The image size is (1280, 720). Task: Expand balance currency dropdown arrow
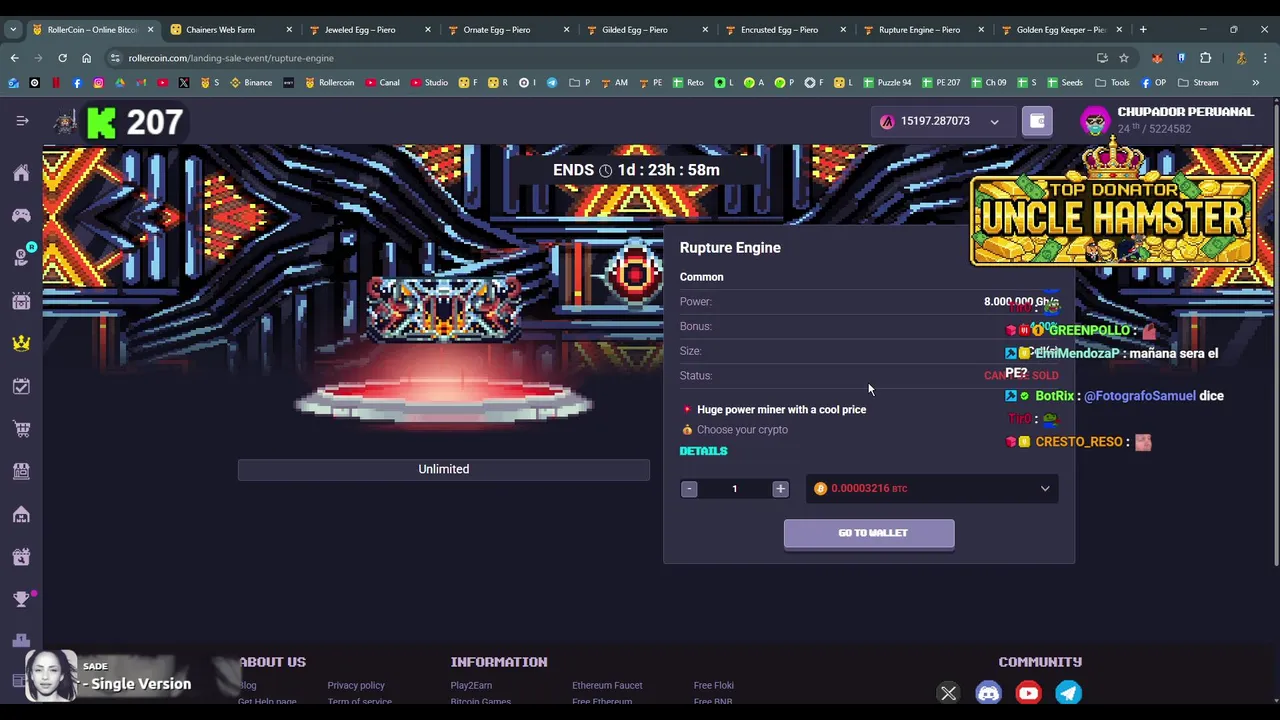(x=994, y=122)
